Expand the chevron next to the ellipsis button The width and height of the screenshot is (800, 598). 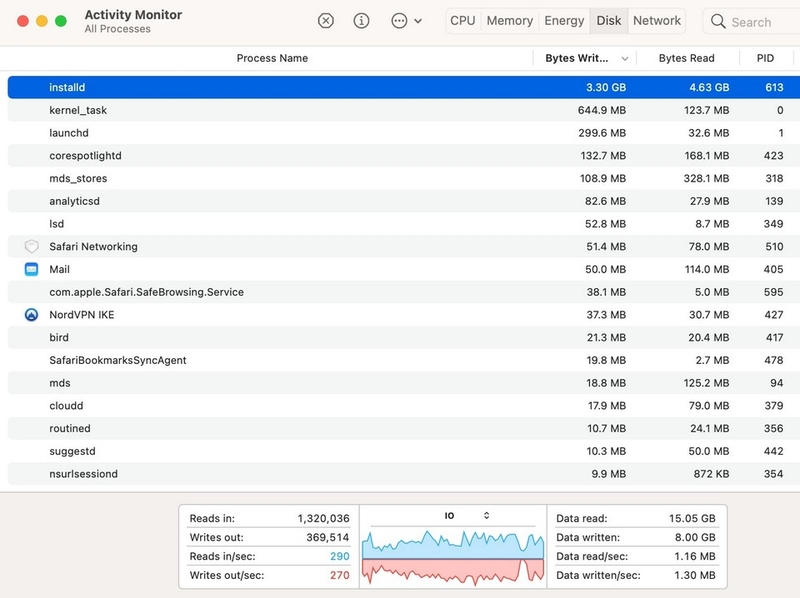click(418, 21)
